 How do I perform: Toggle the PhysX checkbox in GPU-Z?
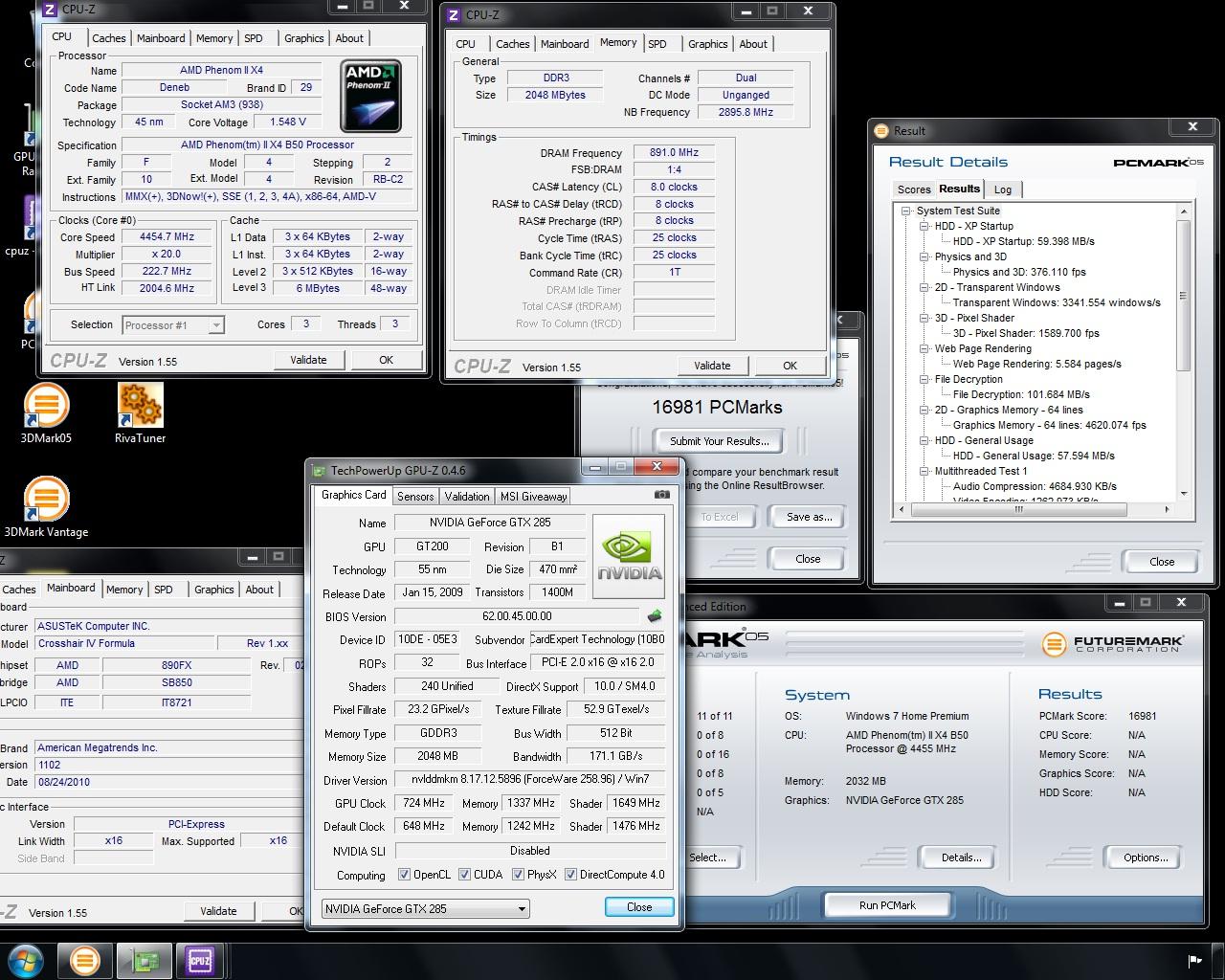(x=518, y=875)
